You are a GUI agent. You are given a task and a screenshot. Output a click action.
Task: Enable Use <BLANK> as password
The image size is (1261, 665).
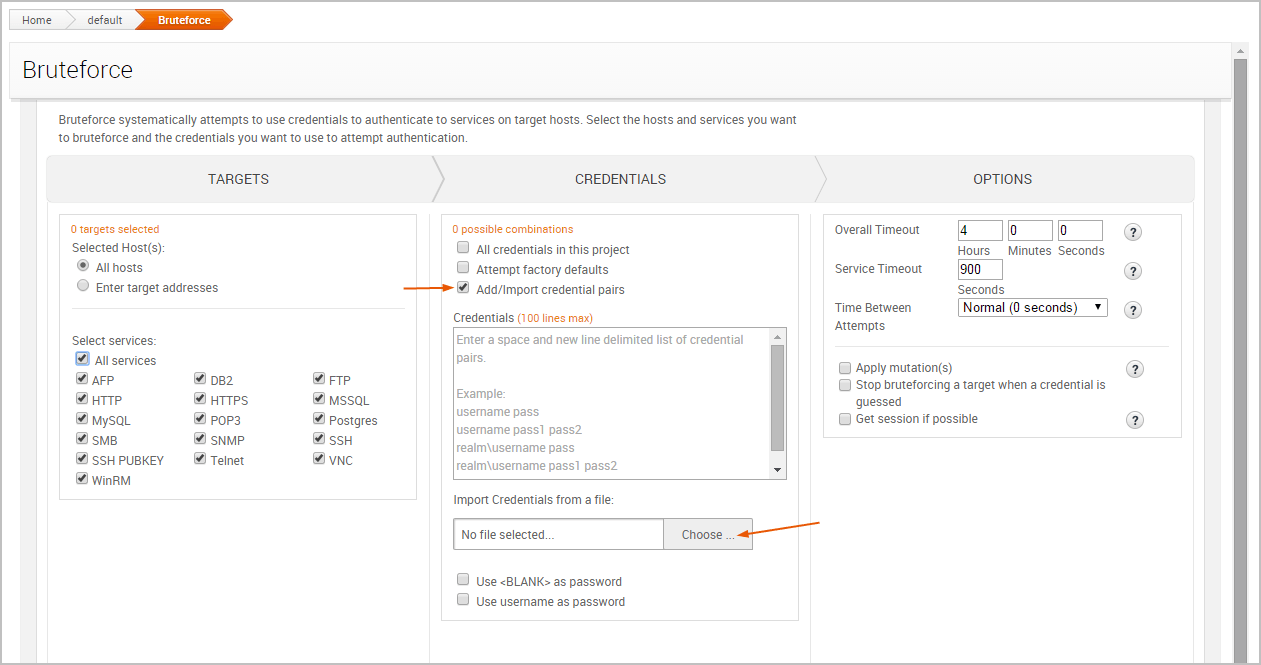coord(463,580)
